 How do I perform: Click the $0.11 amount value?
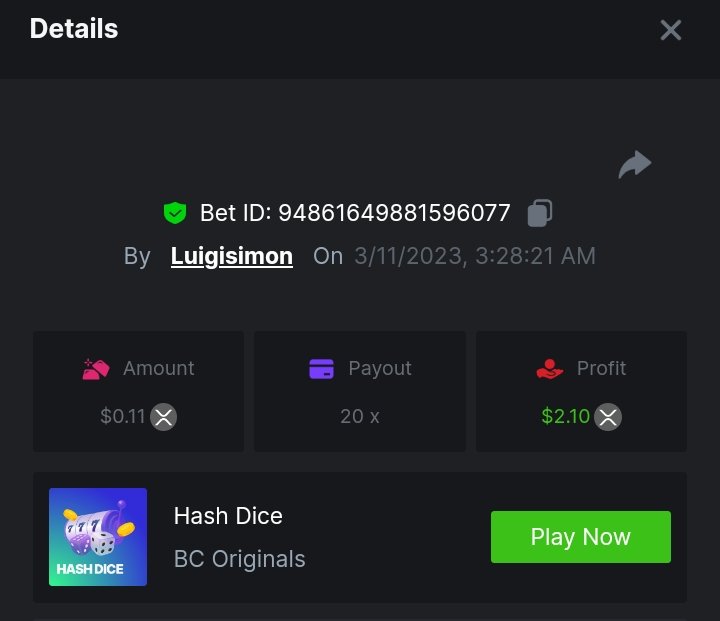click(123, 416)
